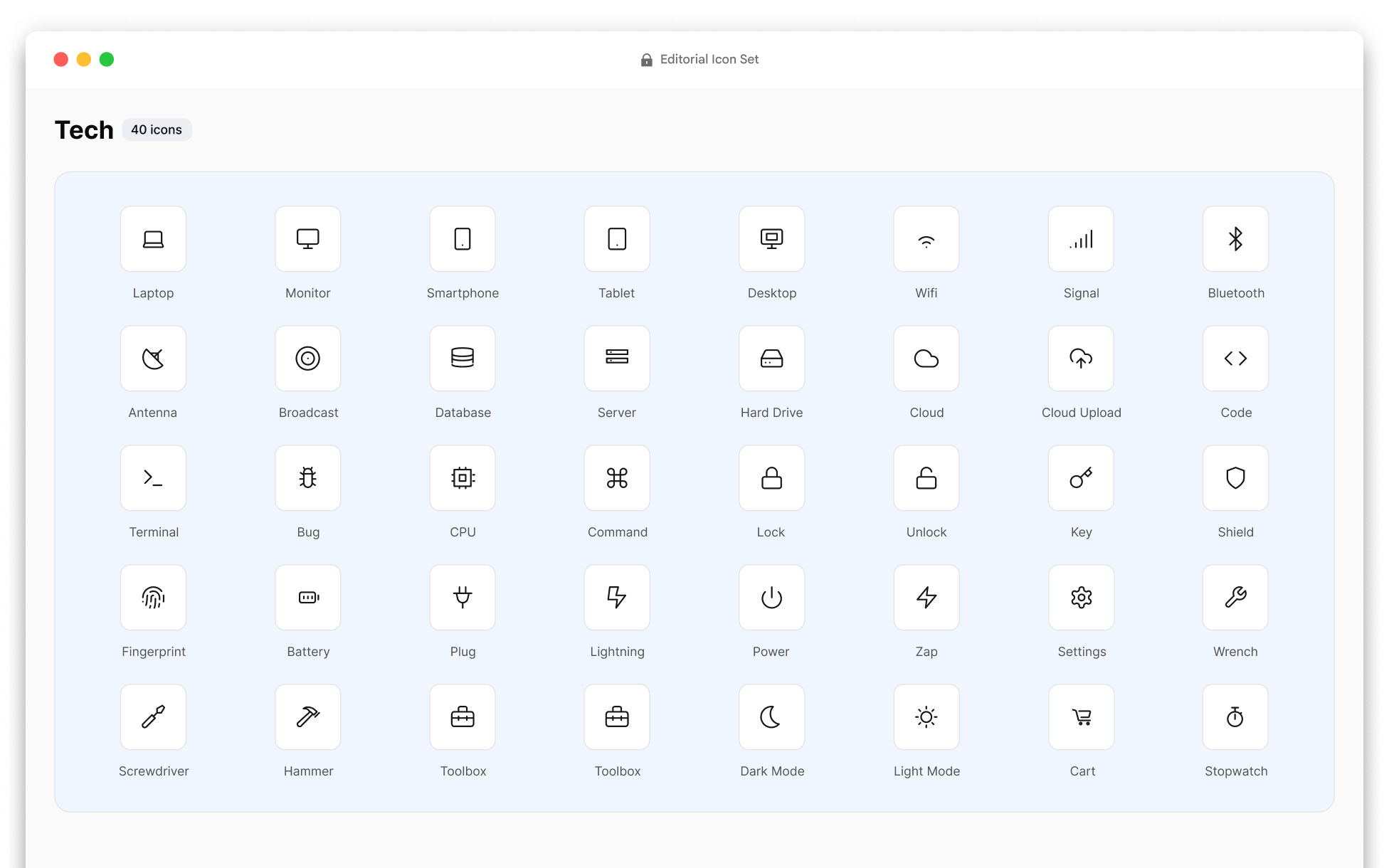
Task: Click the padlock in the title bar
Action: pyautogui.click(x=646, y=60)
